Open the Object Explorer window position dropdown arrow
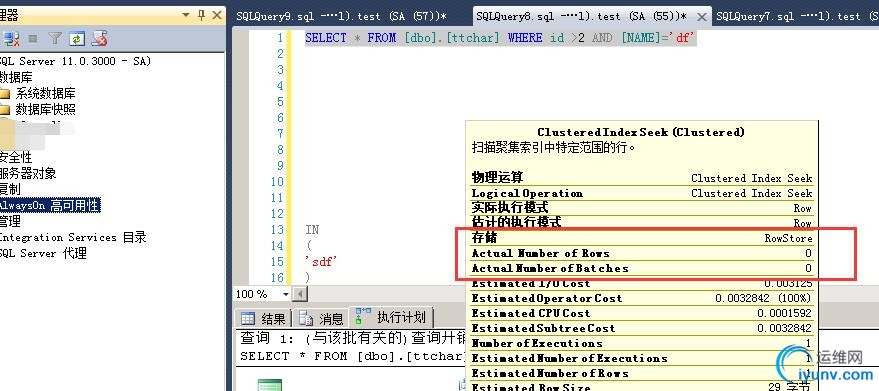The width and height of the screenshot is (879, 391). point(187,16)
